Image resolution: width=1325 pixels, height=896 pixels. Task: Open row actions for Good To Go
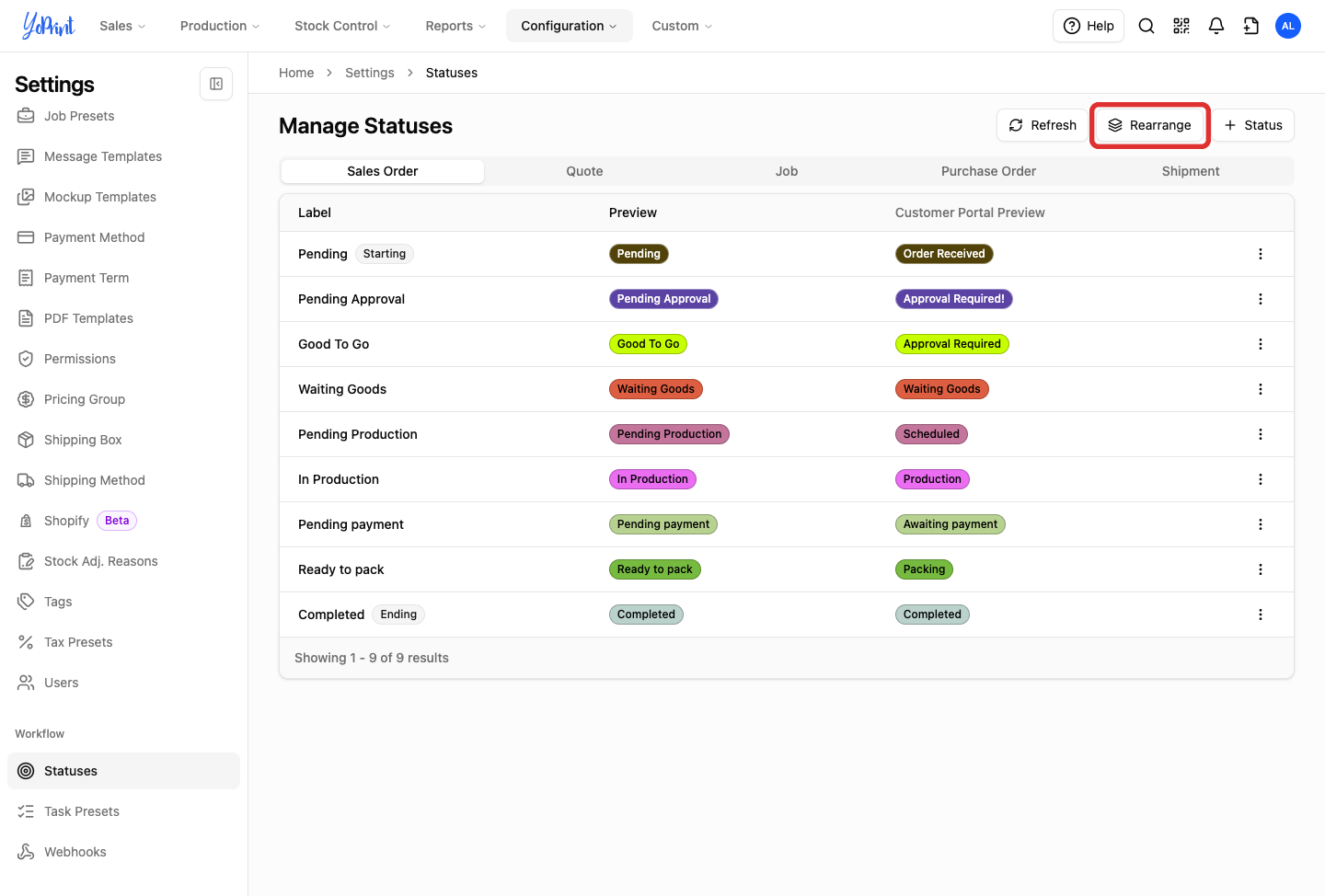coord(1261,344)
